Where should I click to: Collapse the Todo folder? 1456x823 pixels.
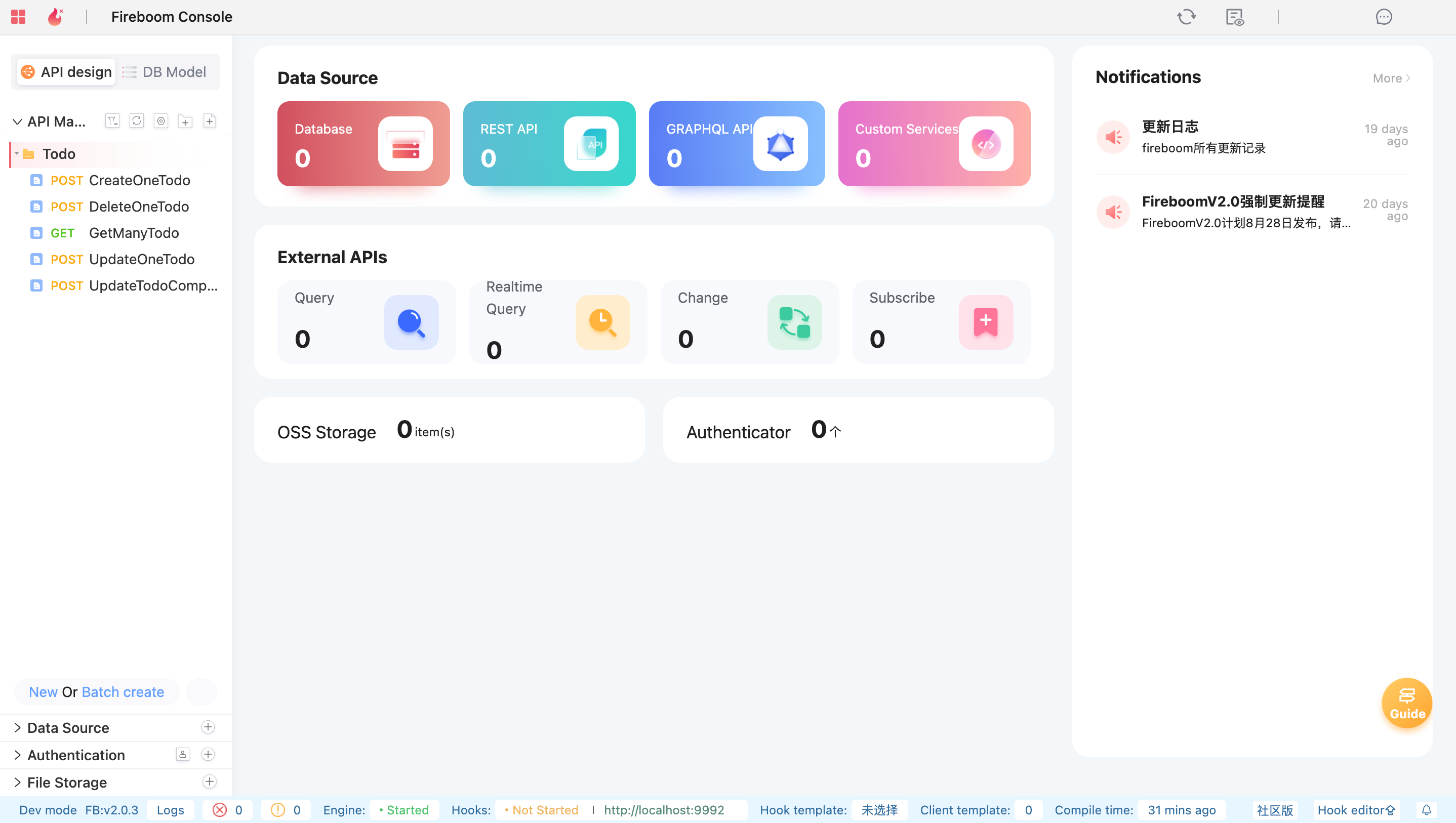tap(17, 154)
